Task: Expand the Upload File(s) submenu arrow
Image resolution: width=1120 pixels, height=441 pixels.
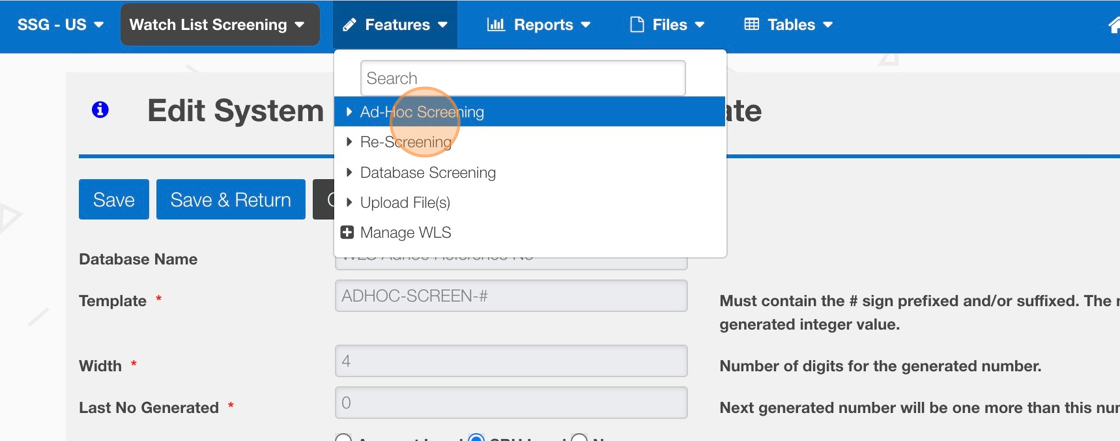Action: 349,202
